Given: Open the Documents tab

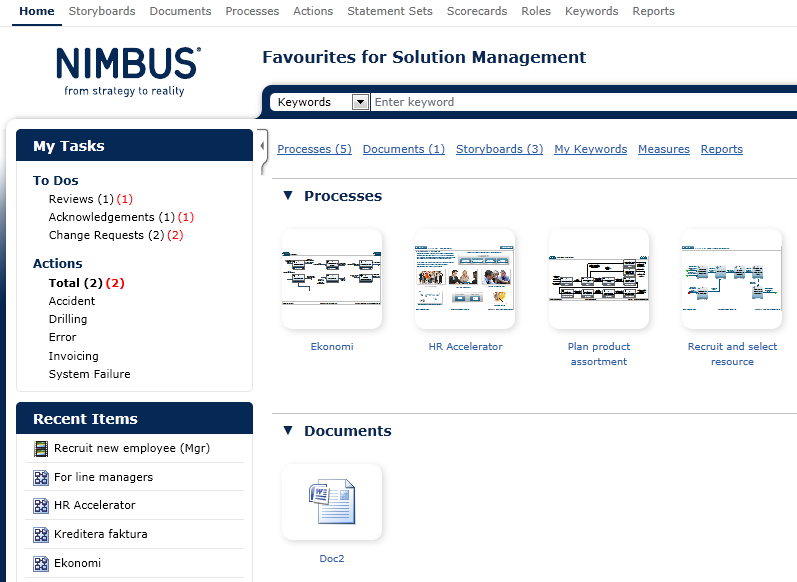Looking at the screenshot, I should 180,11.
